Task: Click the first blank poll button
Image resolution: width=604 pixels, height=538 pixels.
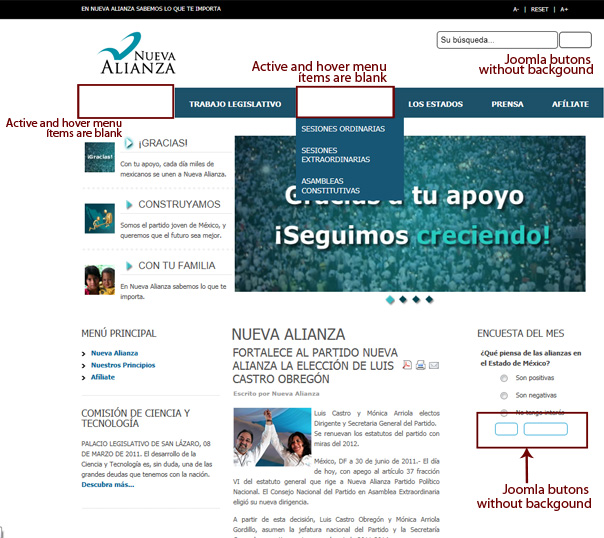Action: click(x=506, y=429)
